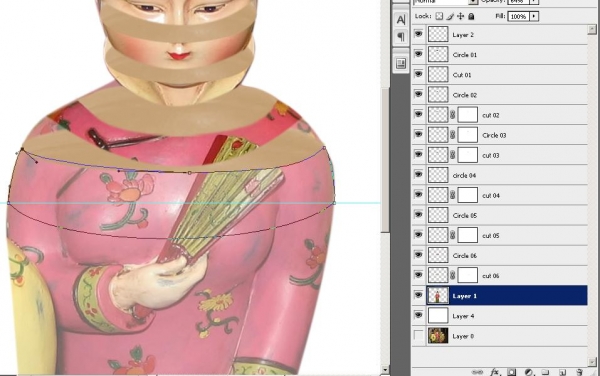600x376 pixels.
Task: Select the Circle 01 layer name
Action: tap(465, 55)
